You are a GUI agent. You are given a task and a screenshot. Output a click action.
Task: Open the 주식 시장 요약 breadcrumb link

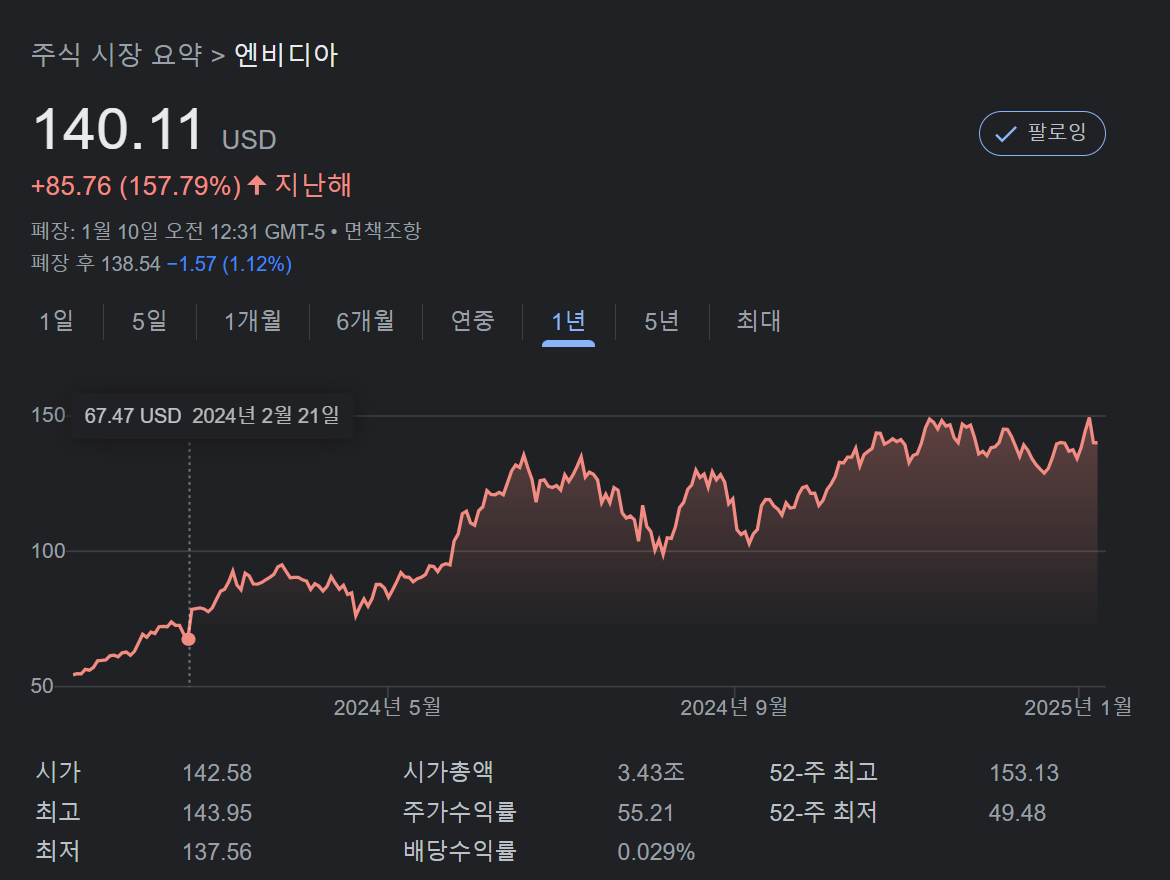116,54
